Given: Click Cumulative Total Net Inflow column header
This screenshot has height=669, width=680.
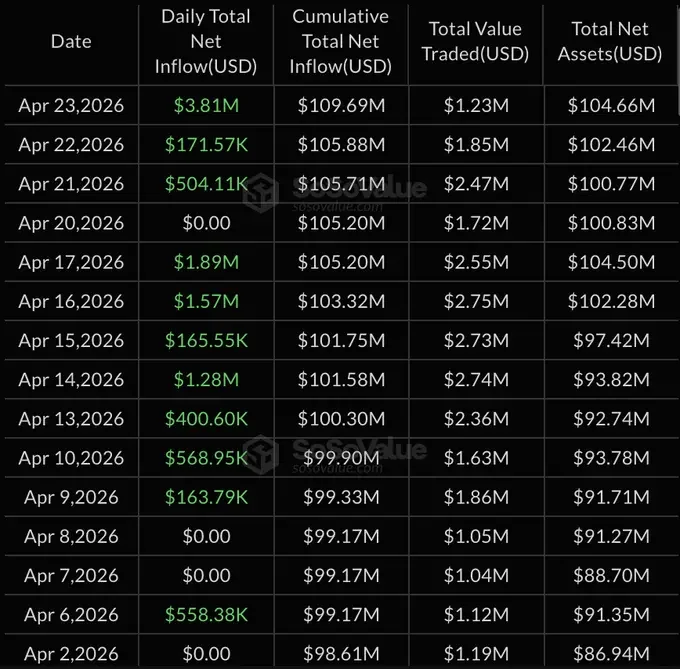Looking at the screenshot, I should click(x=341, y=42).
